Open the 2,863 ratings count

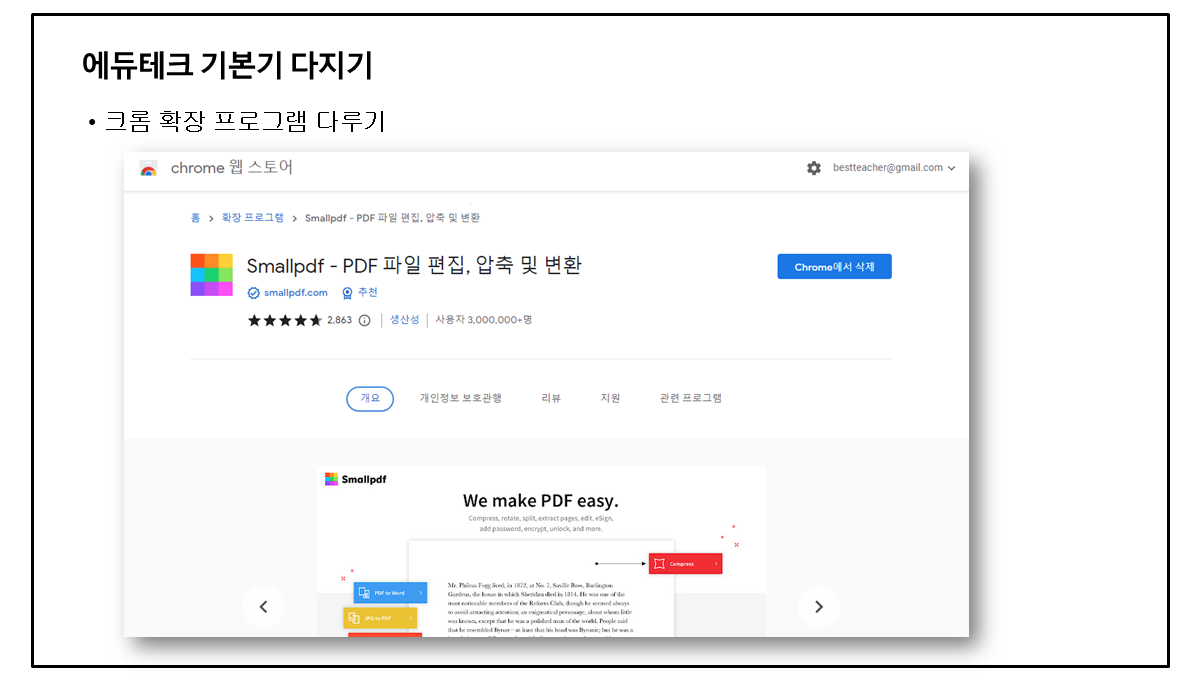[340, 320]
